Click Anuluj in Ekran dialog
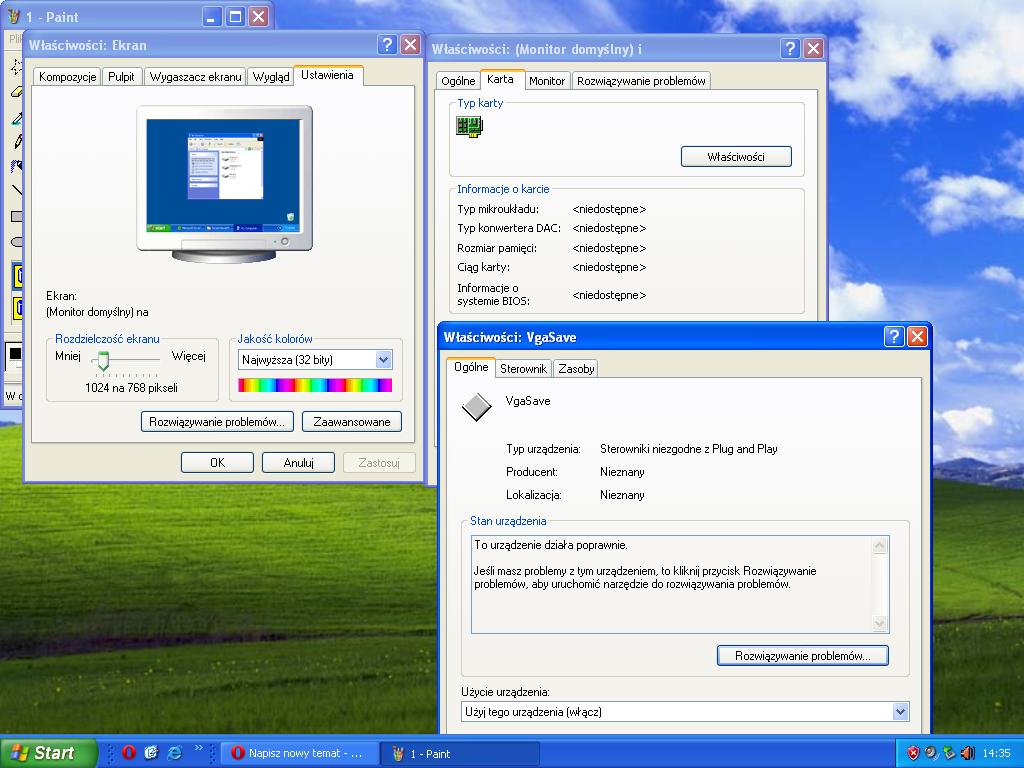 [x=298, y=462]
